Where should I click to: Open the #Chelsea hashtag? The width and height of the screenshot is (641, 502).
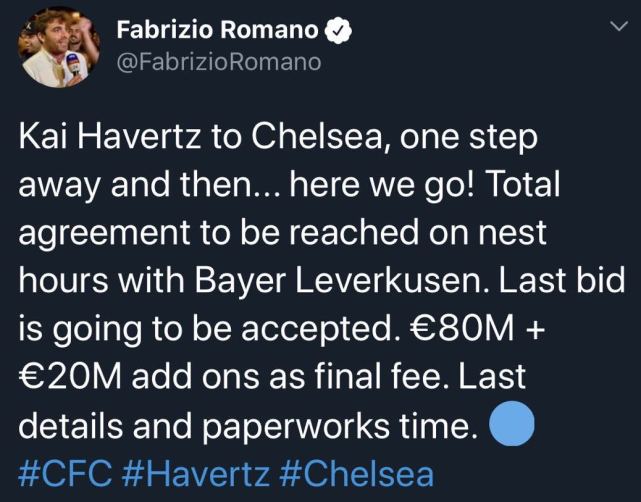[356, 474]
